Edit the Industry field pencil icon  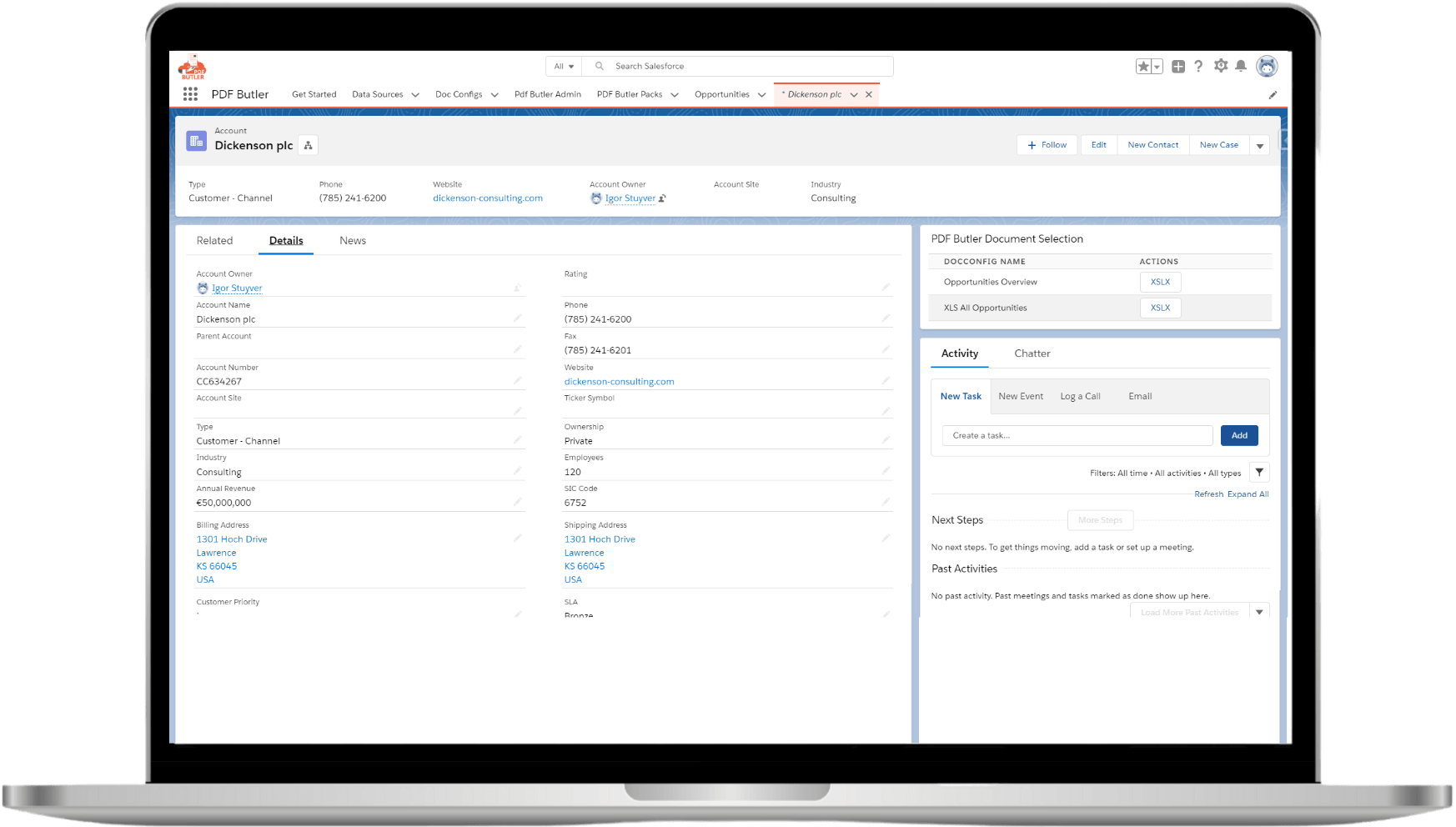point(517,471)
